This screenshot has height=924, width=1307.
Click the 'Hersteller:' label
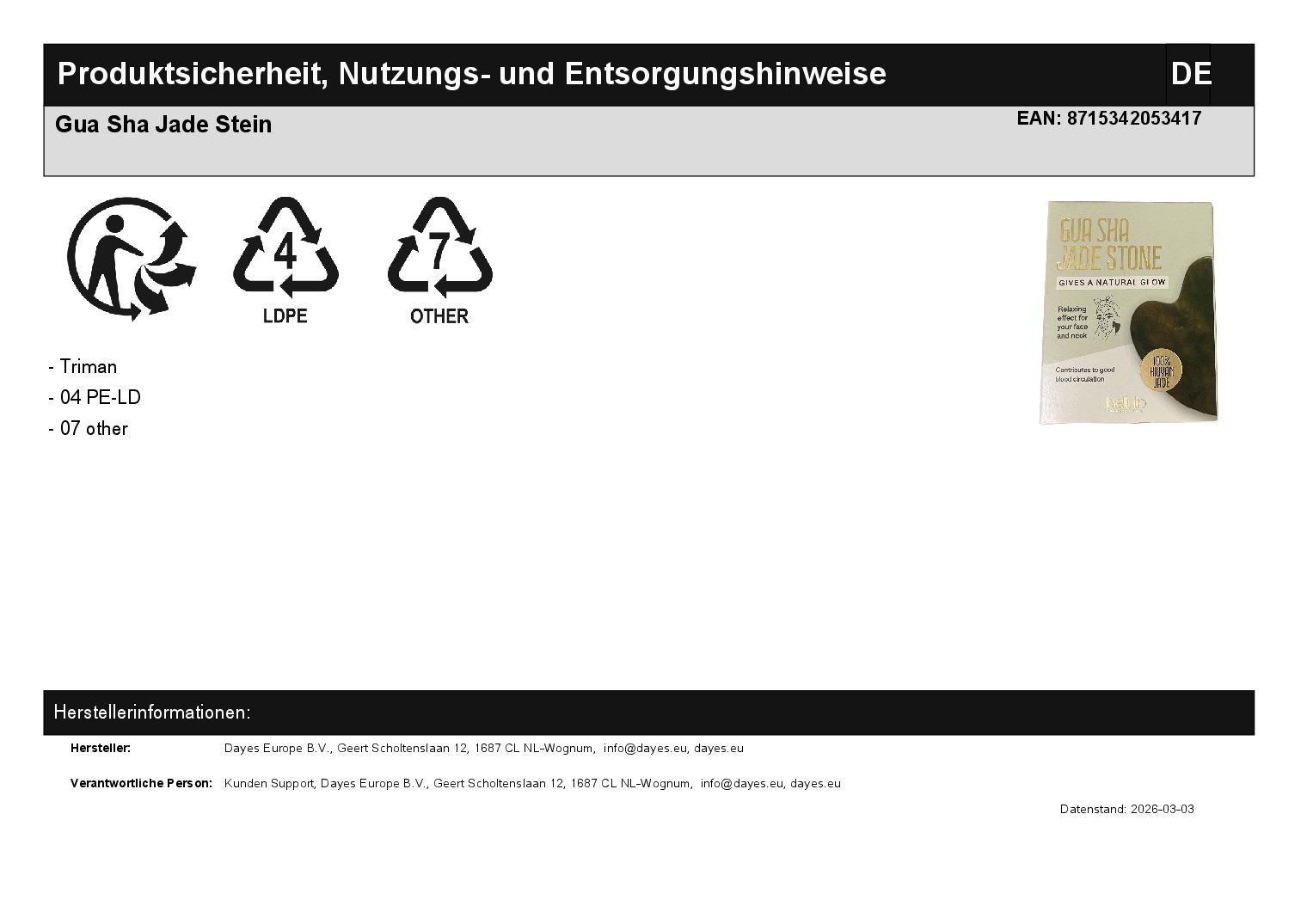101,748
